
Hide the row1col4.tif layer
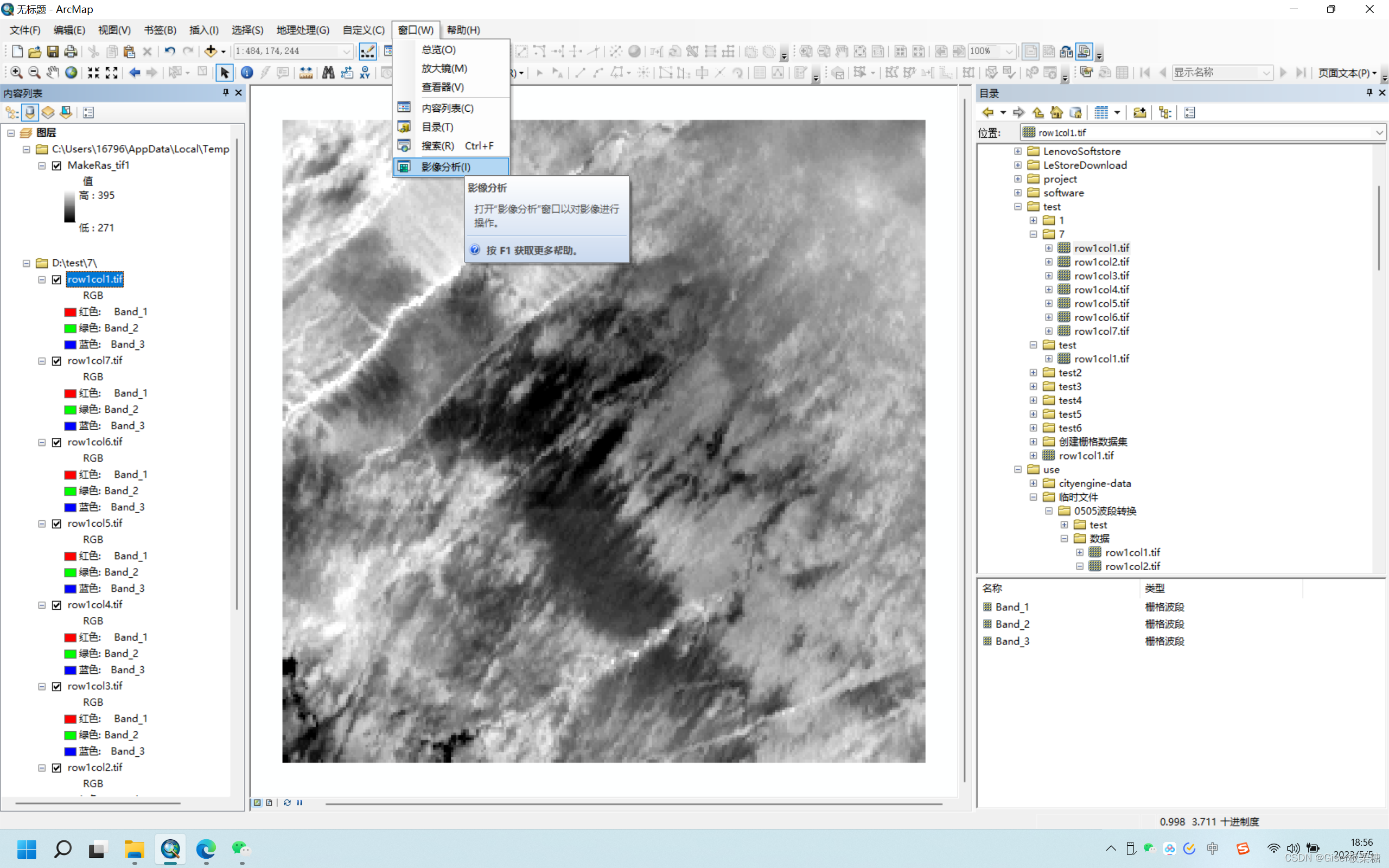[57, 605]
